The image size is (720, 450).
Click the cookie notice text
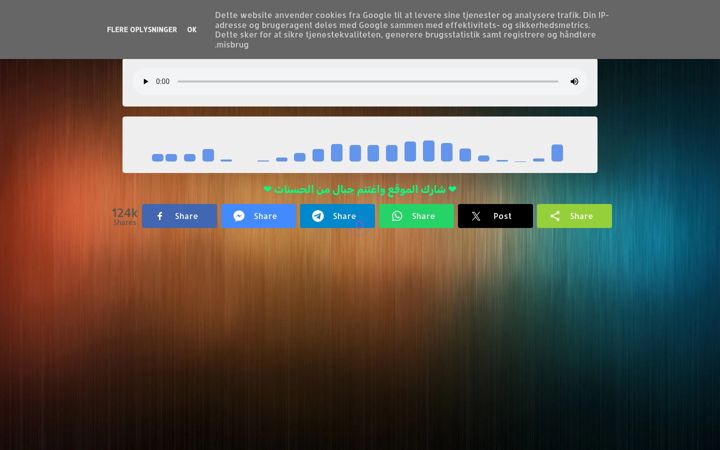[x=412, y=30]
